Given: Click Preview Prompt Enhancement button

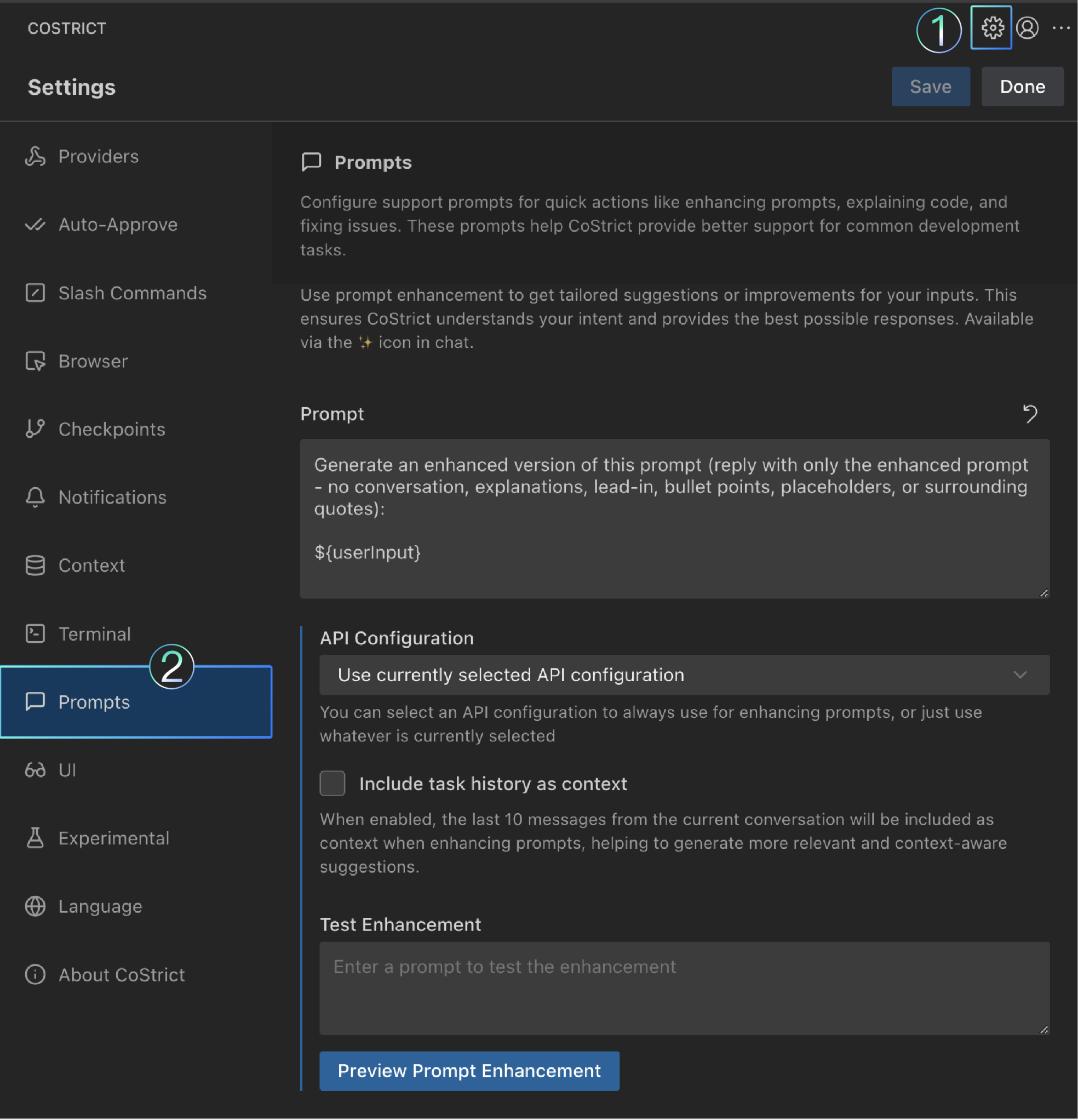Looking at the screenshot, I should click(x=469, y=1070).
